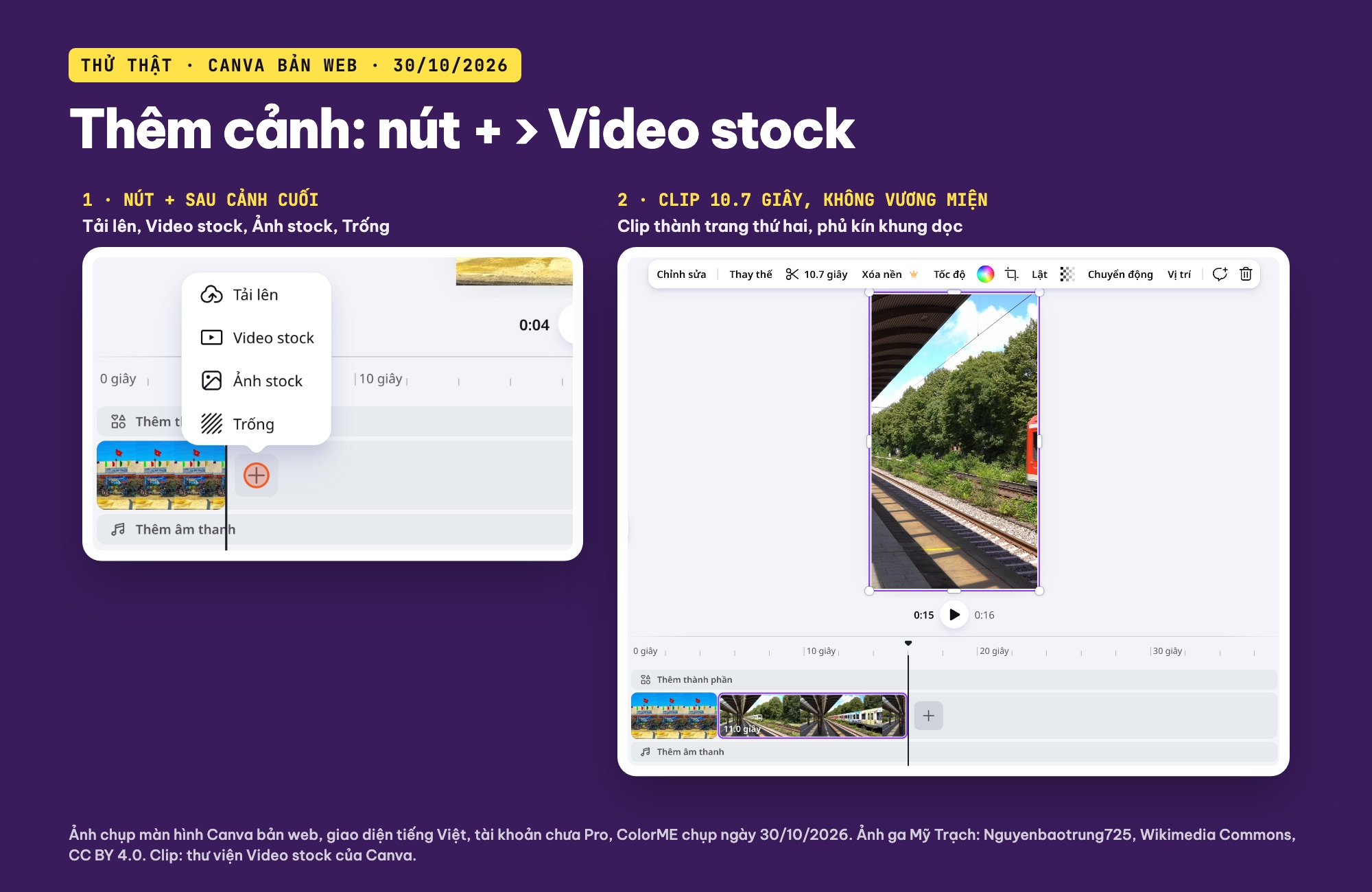Image resolution: width=1372 pixels, height=892 pixels.
Task: Click the selected vertical video on canvas
Action: pyautogui.click(x=954, y=441)
